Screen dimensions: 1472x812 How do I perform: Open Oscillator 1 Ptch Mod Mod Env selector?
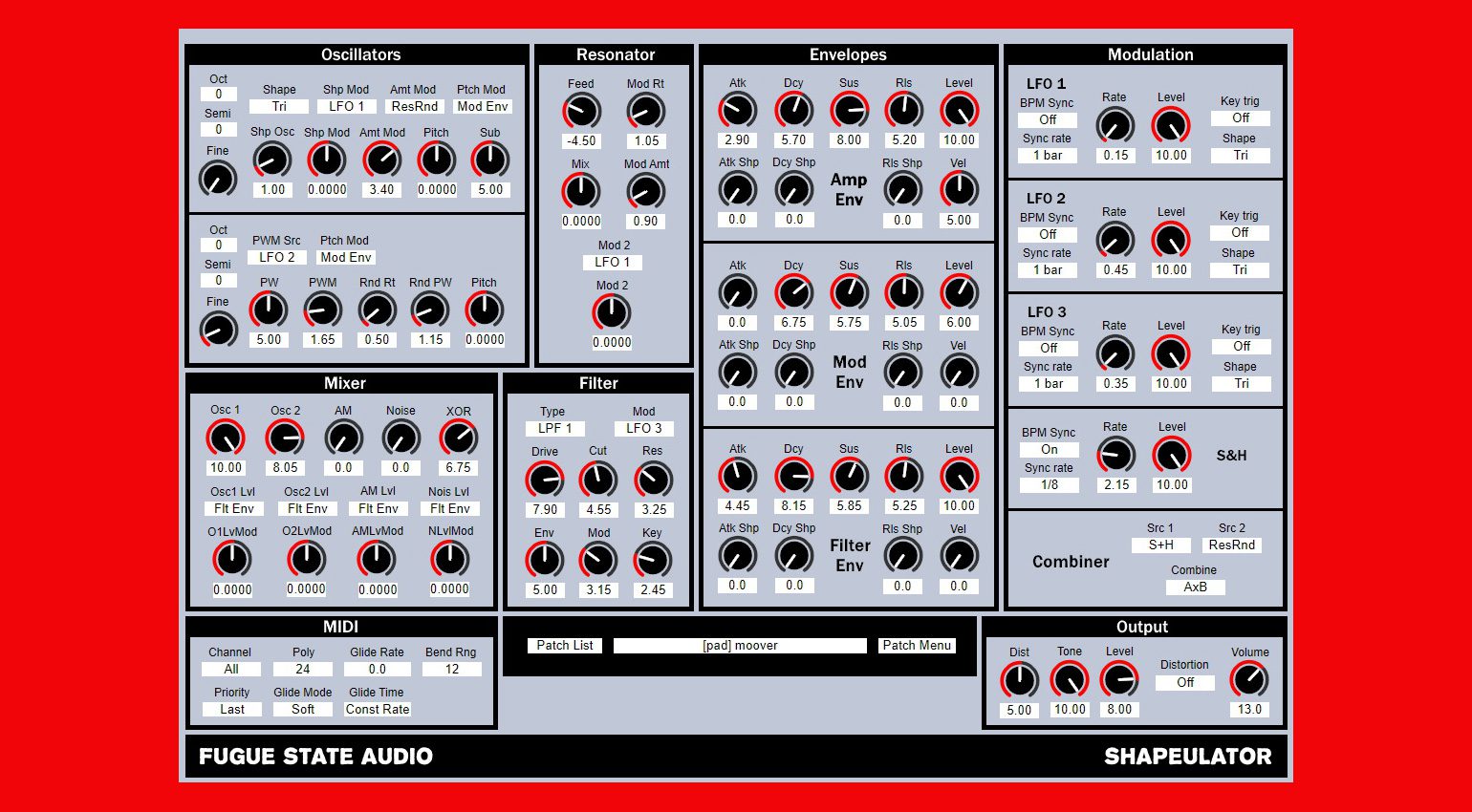[483, 106]
